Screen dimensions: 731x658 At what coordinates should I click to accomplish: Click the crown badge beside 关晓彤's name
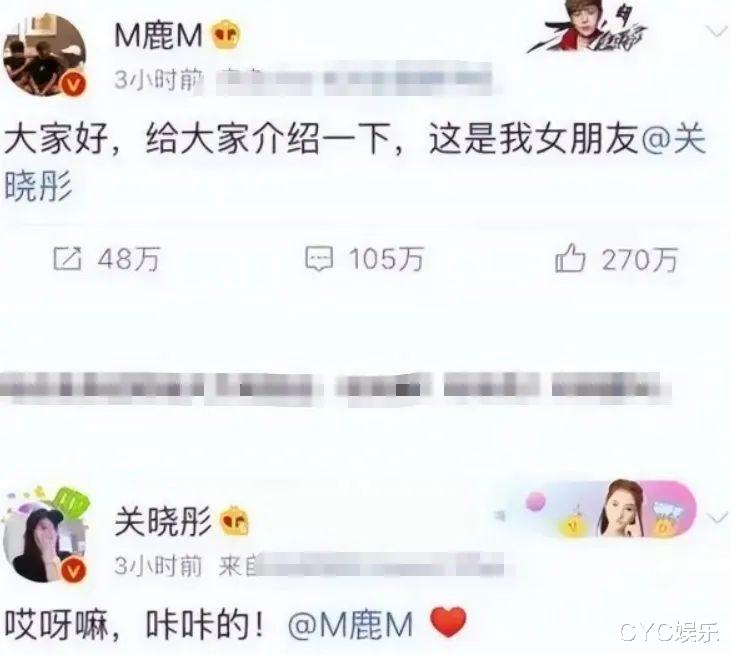234,521
